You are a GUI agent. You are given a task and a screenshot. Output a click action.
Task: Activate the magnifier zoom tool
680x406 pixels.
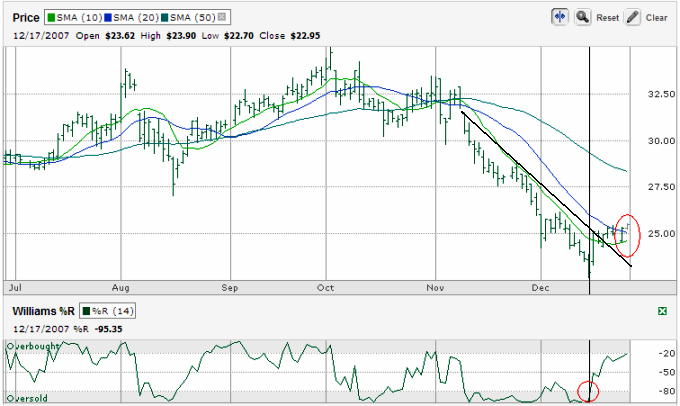point(582,17)
